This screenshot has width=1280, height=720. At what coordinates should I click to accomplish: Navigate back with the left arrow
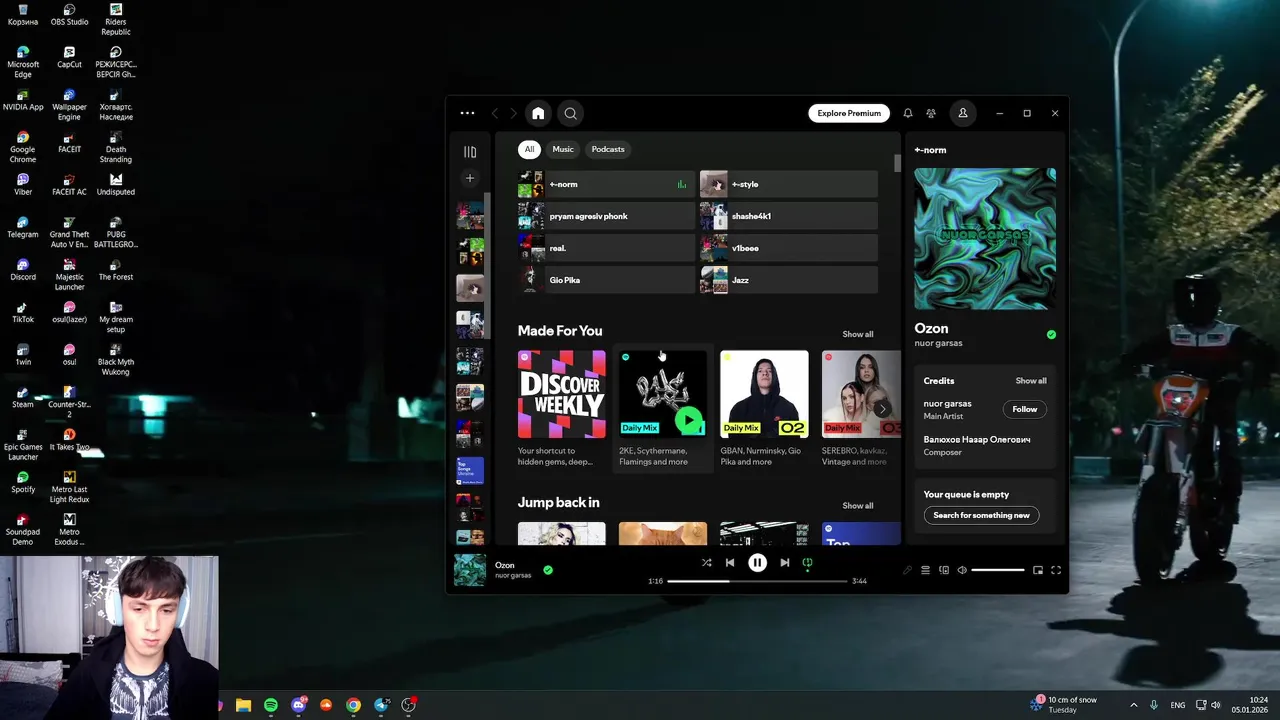[495, 113]
